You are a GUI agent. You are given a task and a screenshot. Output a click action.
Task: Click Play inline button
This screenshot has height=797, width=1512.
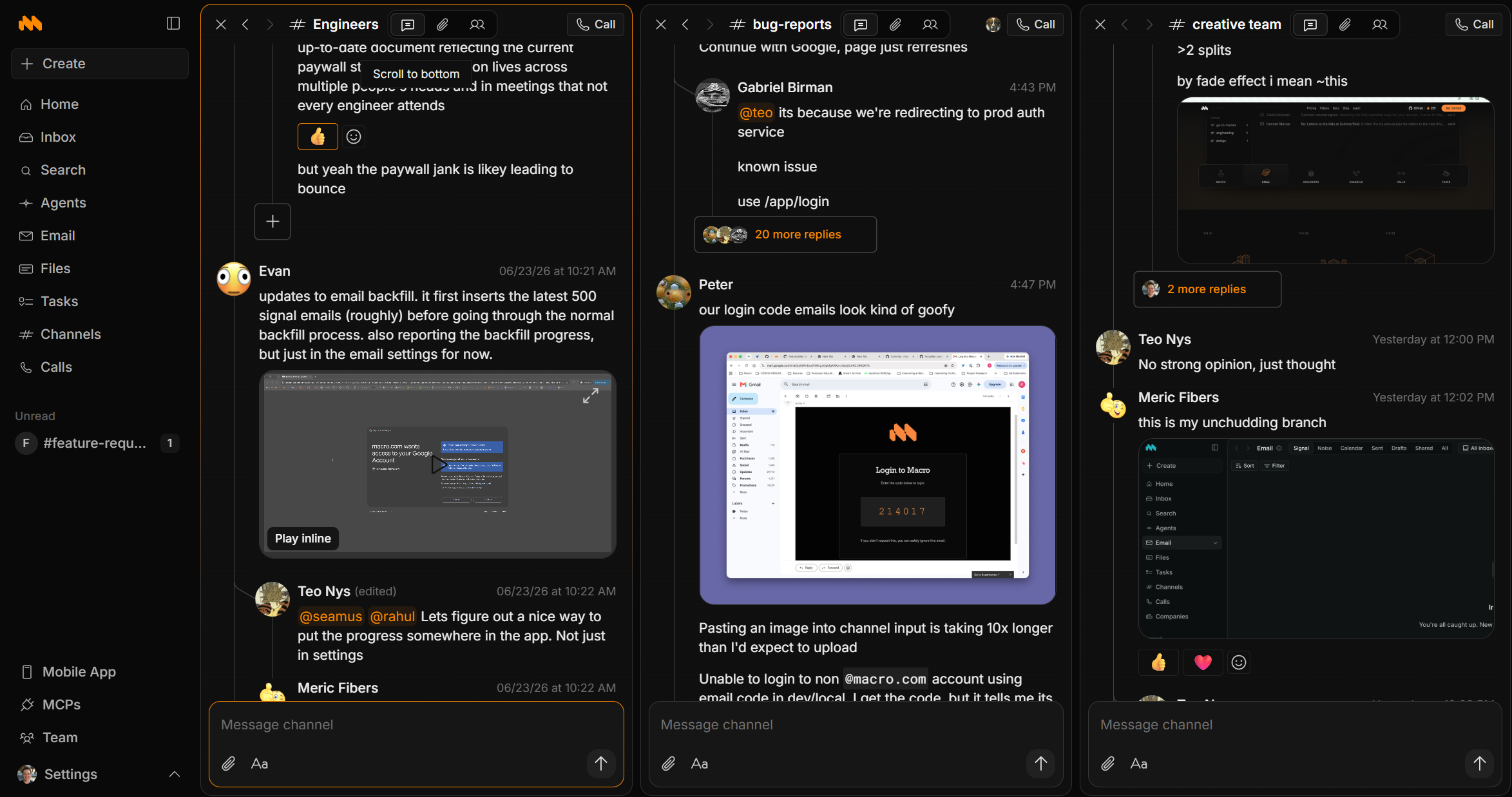pos(303,539)
